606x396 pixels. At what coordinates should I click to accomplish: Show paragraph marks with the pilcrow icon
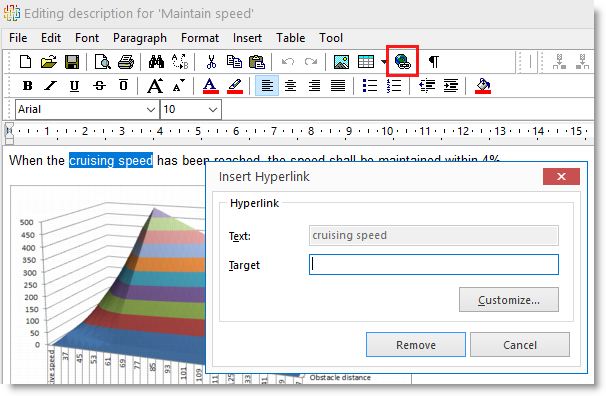[x=434, y=62]
